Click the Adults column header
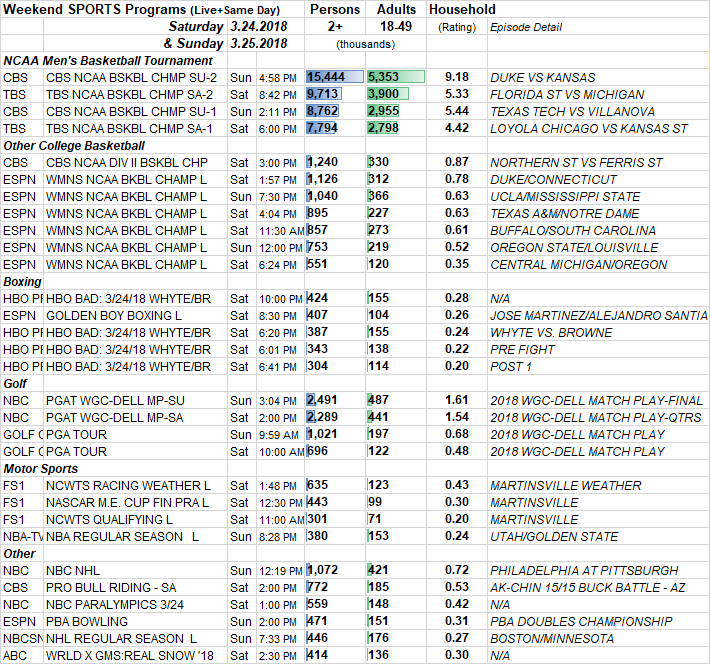Screen dimensions: 710x664 click(396, 10)
